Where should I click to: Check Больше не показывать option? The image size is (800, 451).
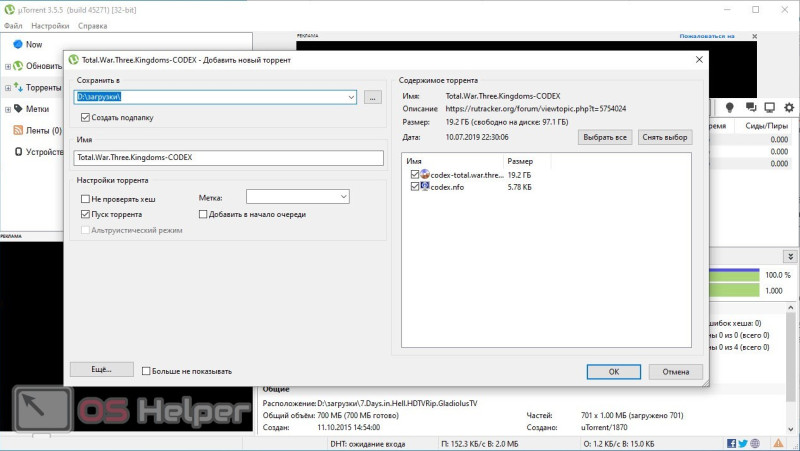146,371
